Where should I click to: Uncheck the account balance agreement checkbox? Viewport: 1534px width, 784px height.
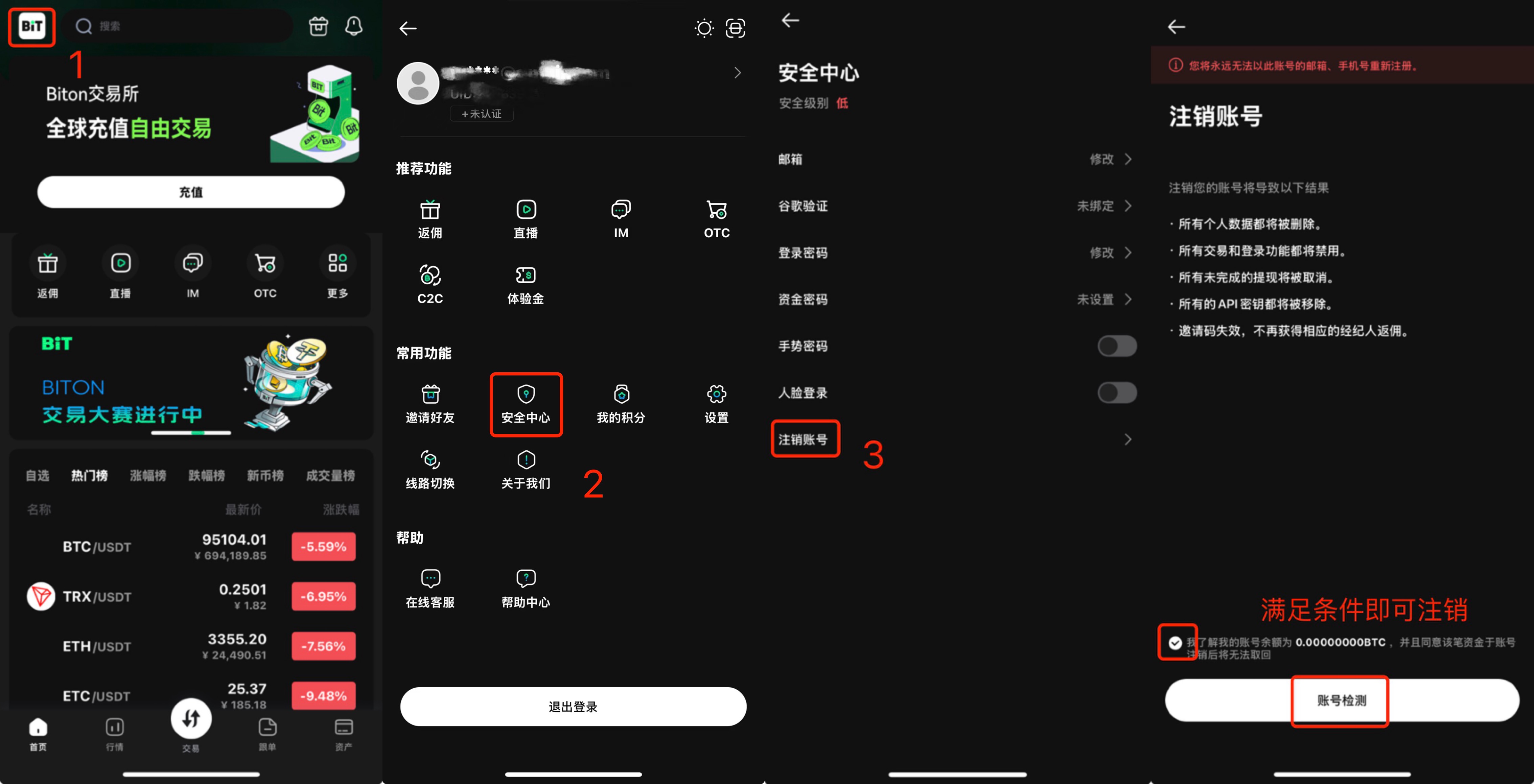(1175, 643)
